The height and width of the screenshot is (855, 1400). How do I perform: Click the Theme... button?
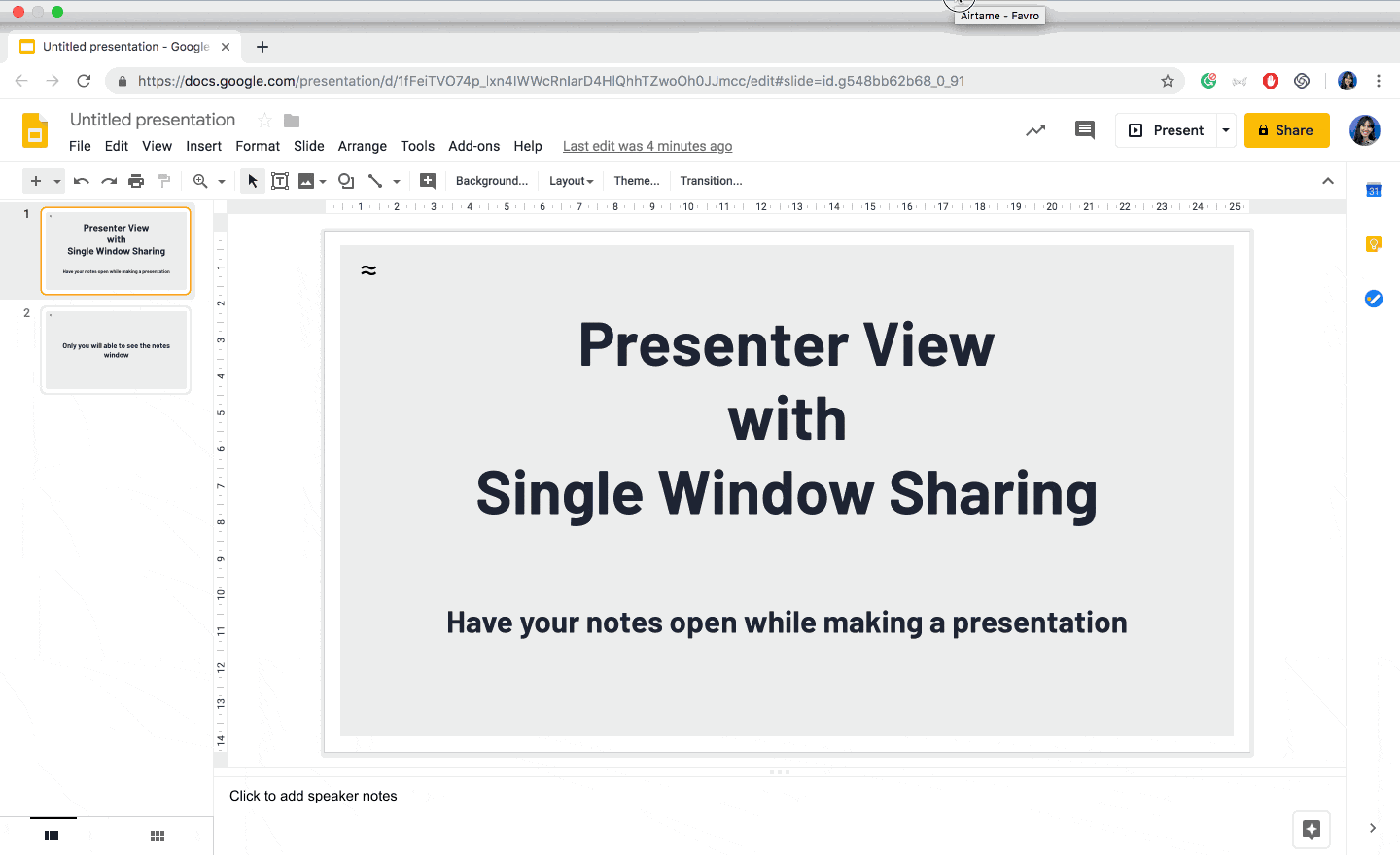tap(637, 181)
